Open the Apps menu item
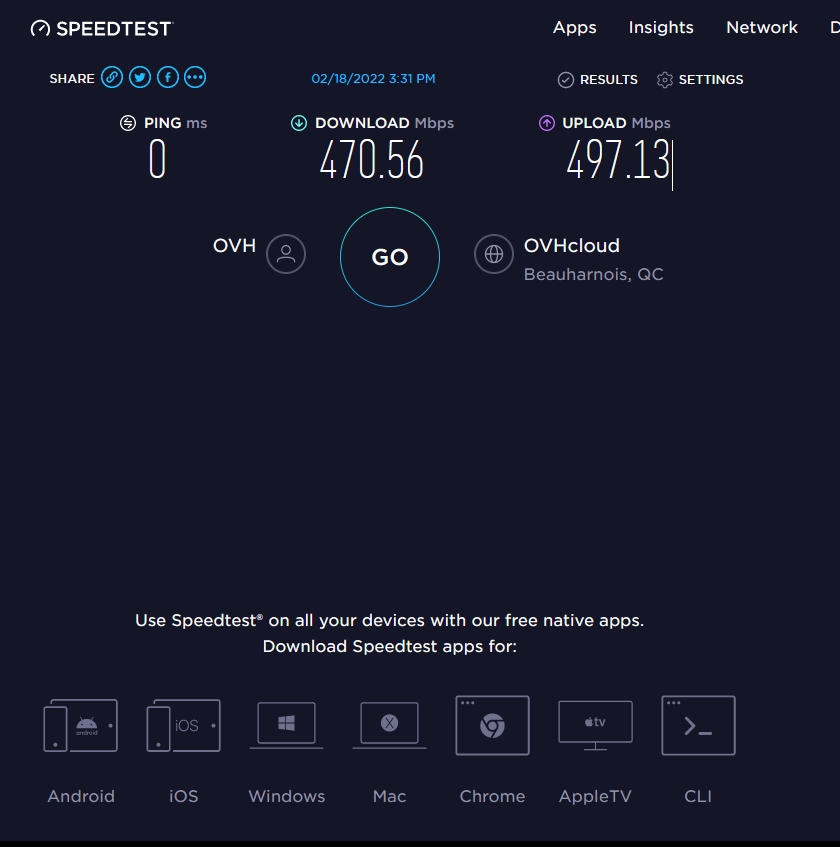840x847 pixels. (x=575, y=28)
